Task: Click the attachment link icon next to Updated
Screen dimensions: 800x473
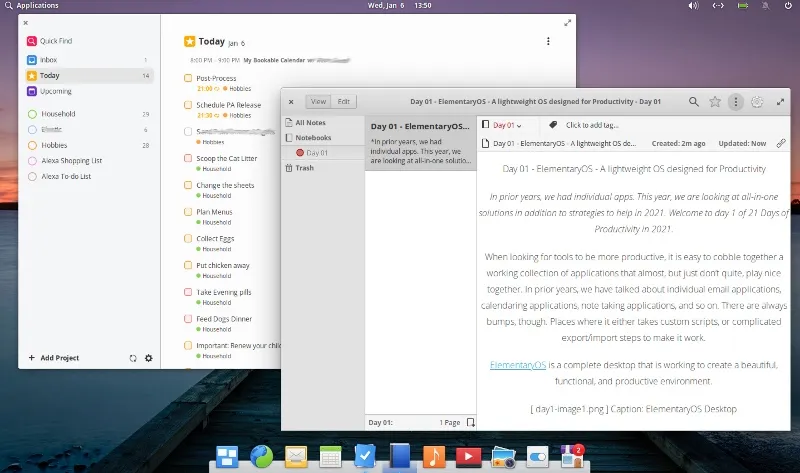Action: pos(781,143)
